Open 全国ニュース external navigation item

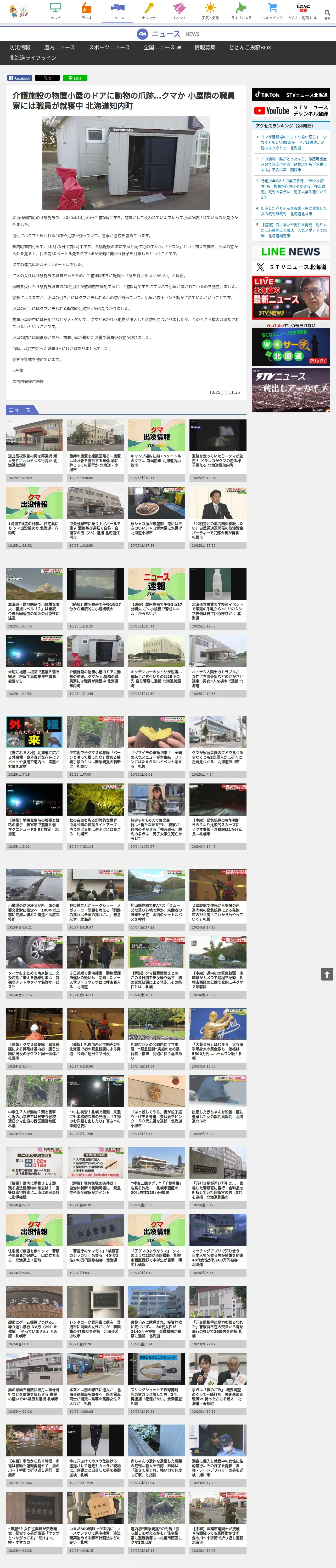coord(163,48)
